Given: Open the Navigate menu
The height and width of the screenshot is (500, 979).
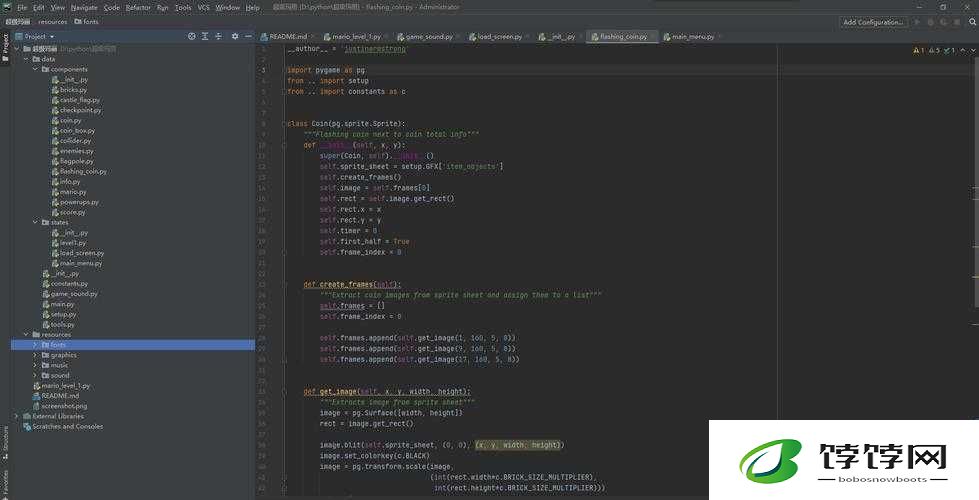Looking at the screenshot, I should [x=84, y=7].
